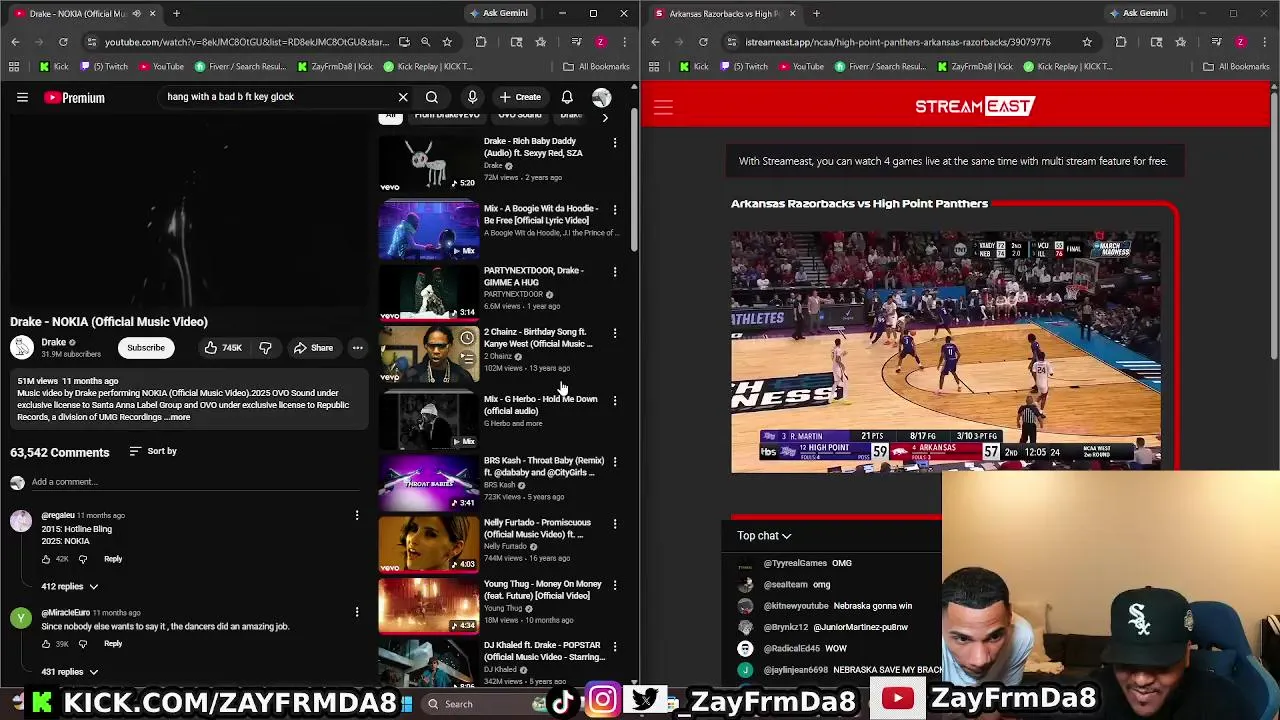The width and height of the screenshot is (1280, 720).
Task: Select the From DrakeVEVO filter chip
Action: pyautogui.click(x=447, y=116)
